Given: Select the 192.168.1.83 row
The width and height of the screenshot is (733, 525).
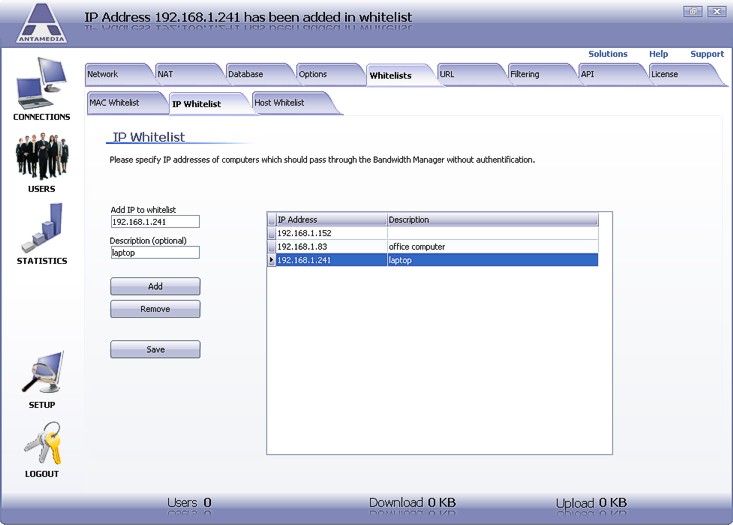Looking at the screenshot, I should click(x=432, y=246).
